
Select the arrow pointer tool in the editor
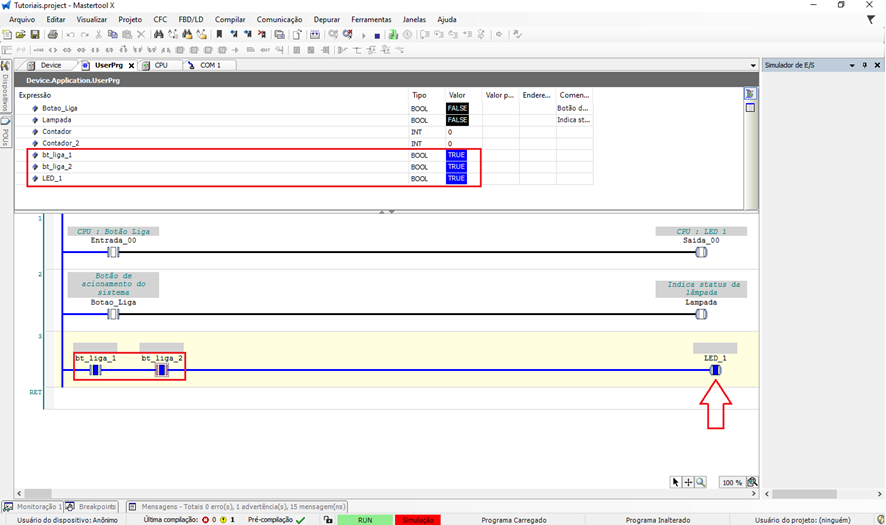click(x=676, y=482)
